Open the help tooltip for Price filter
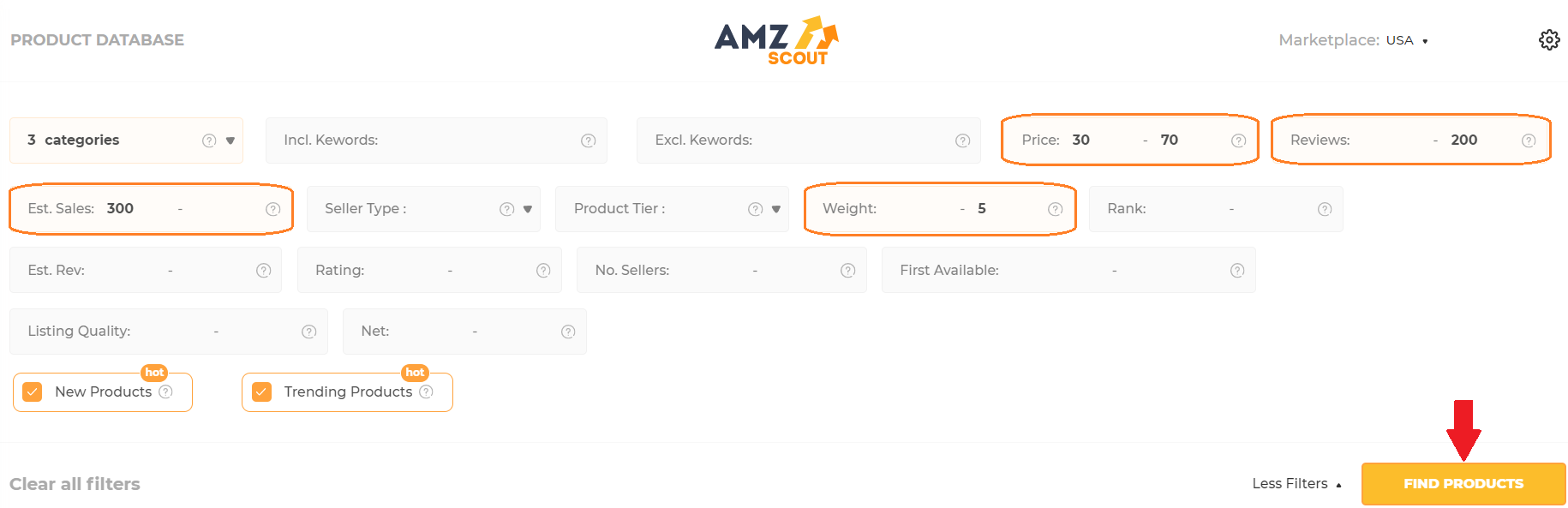 [x=1239, y=140]
